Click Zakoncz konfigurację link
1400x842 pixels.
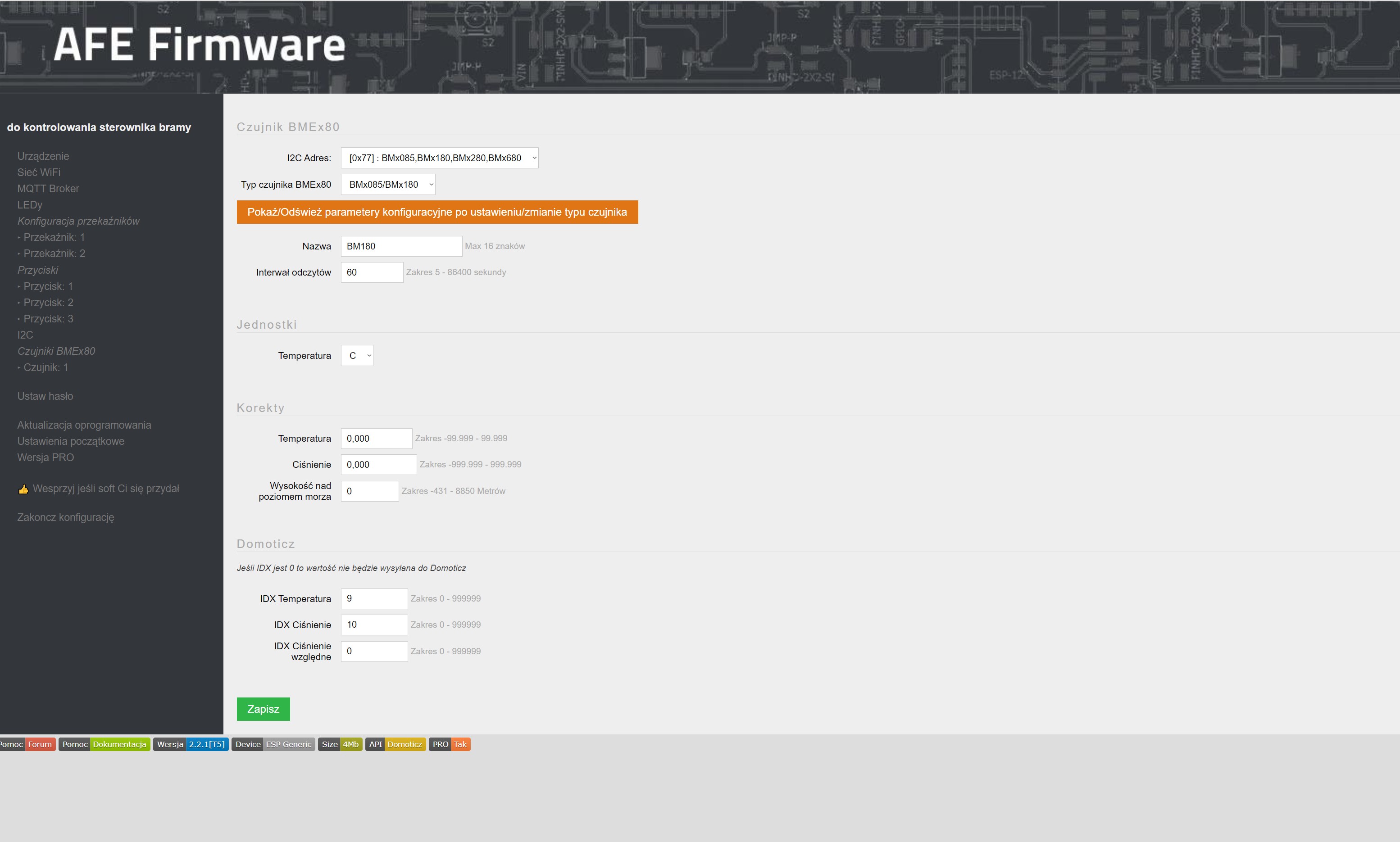65,517
